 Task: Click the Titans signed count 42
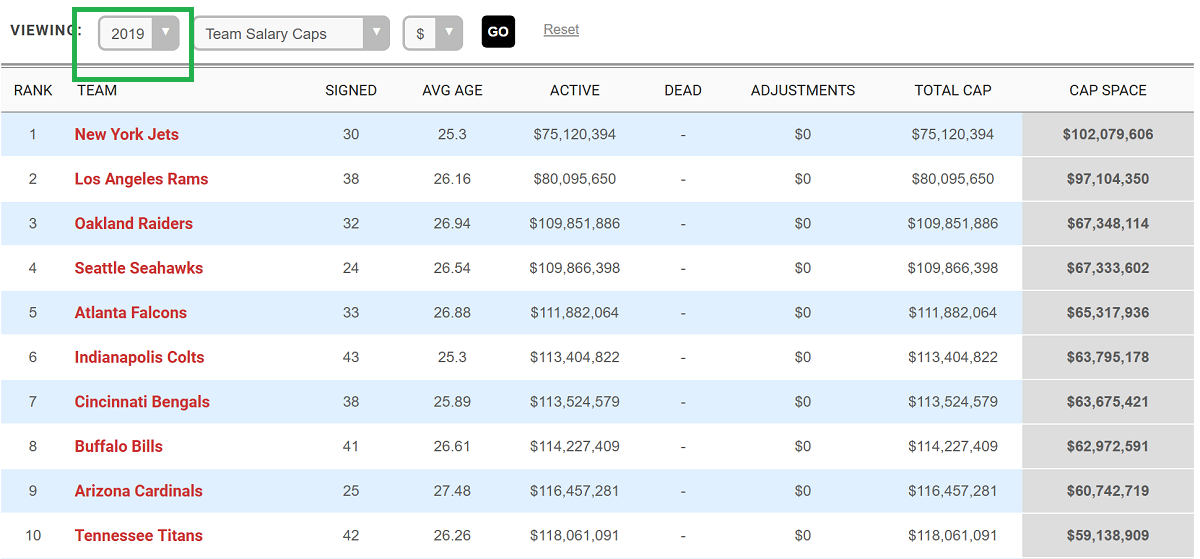351,535
